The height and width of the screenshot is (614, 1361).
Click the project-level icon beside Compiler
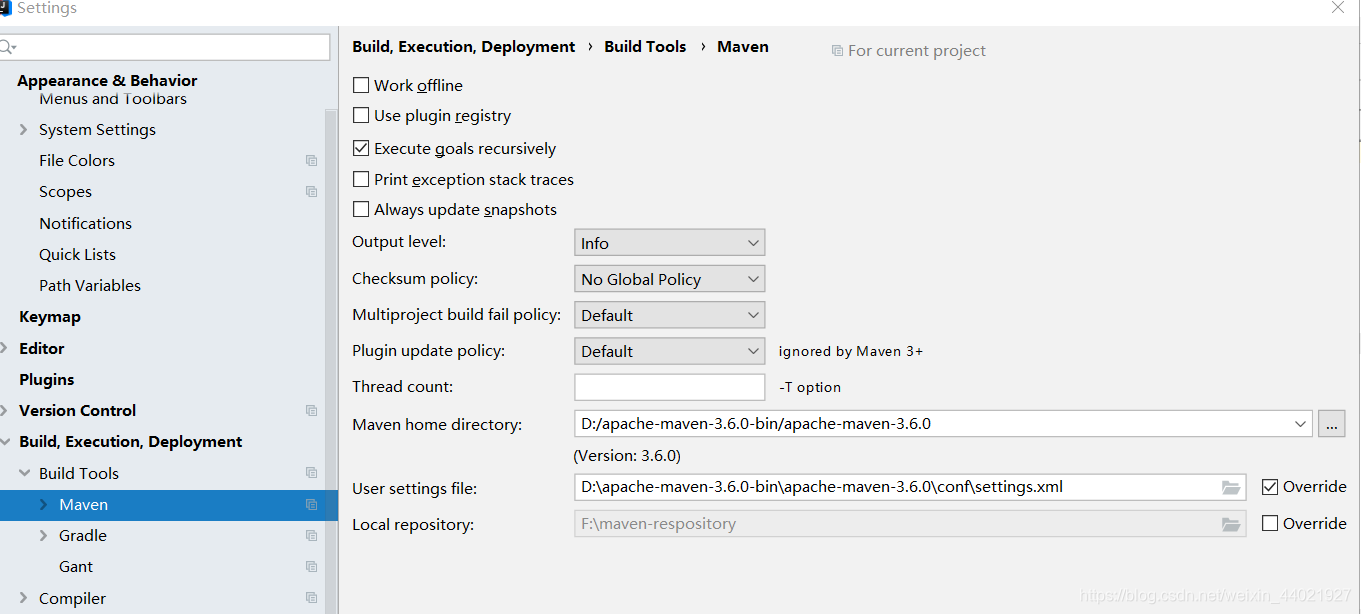[312, 598]
